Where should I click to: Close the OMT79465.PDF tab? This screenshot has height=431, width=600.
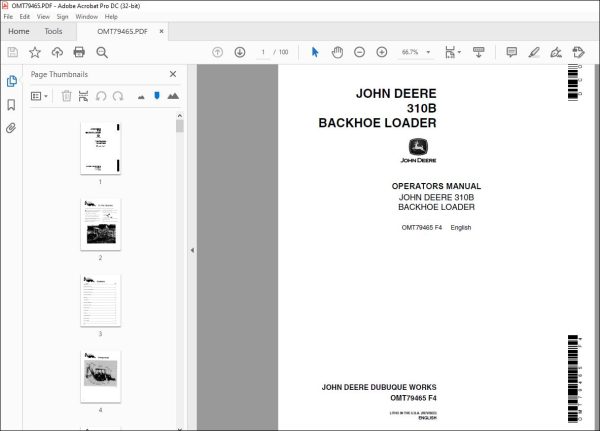pyautogui.click(x=161, y=31)
